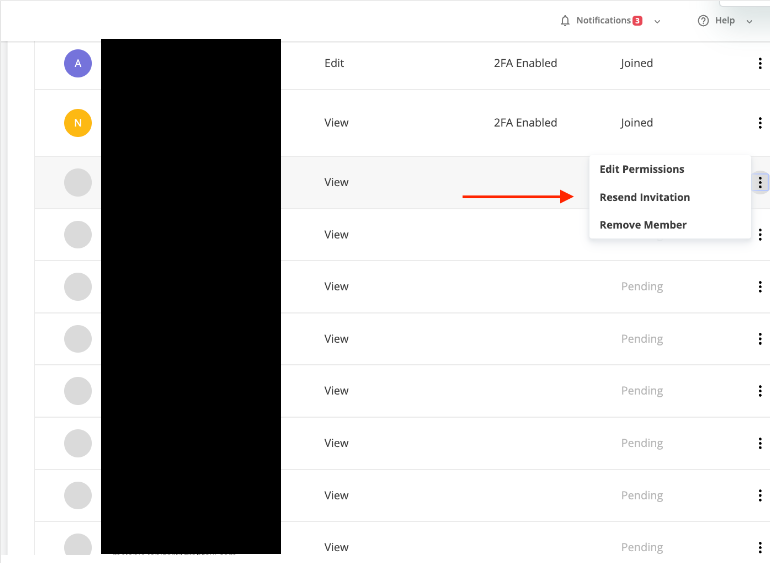
Task: Select Remove Member from the context menu
Action: coord(643,225)
